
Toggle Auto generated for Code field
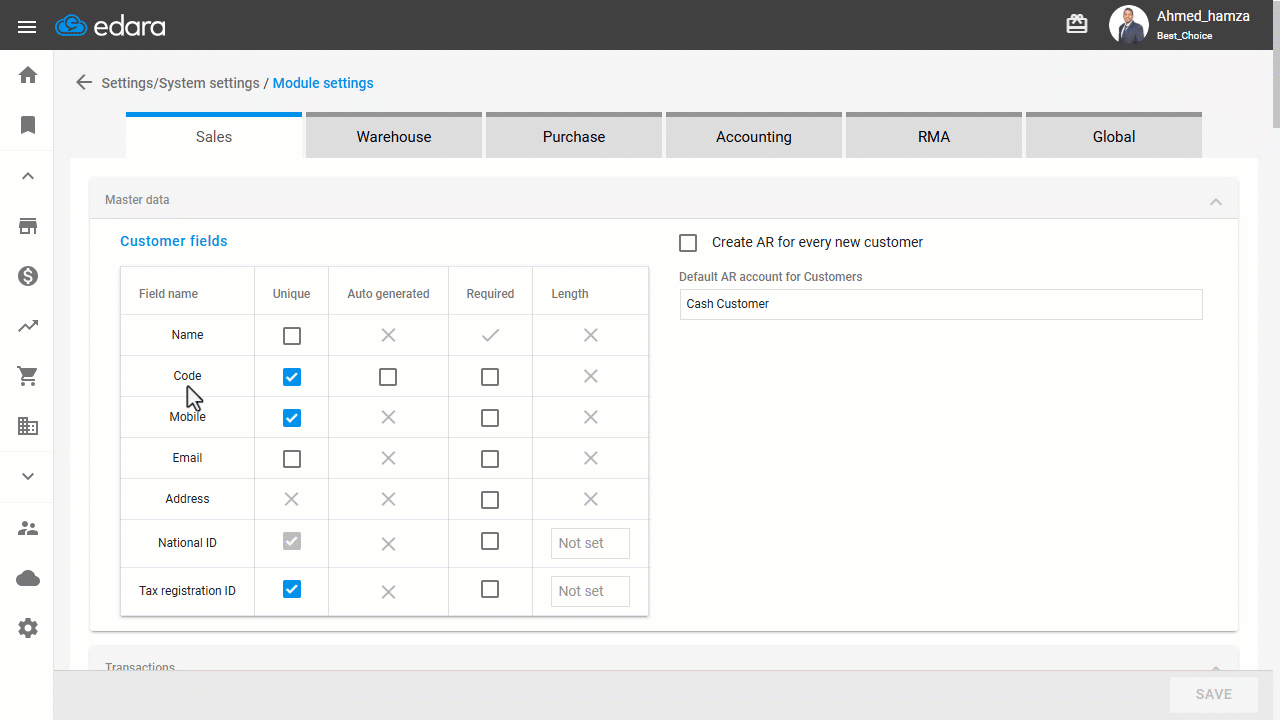pos(388,377)
